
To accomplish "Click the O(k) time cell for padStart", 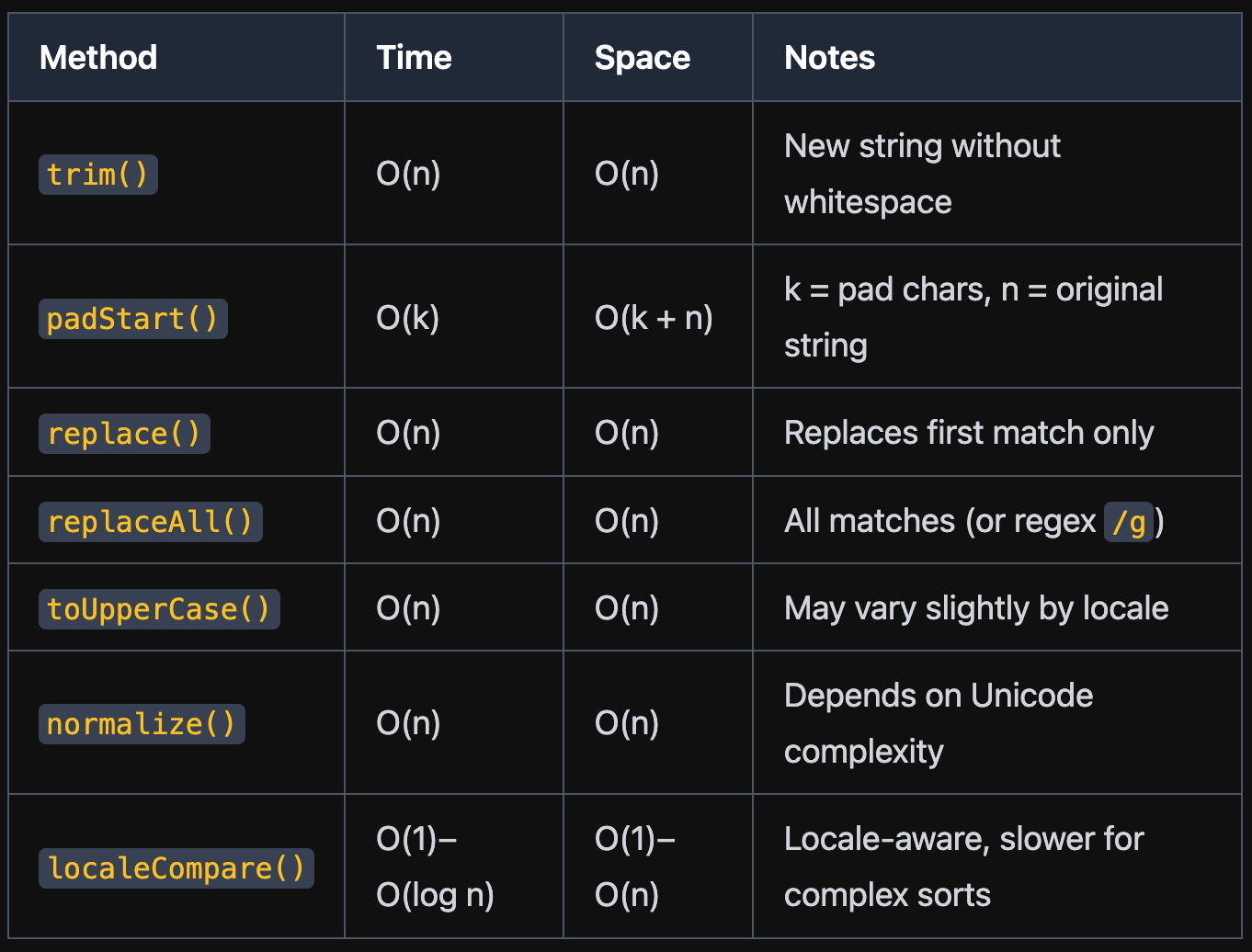I will [408, 318].
